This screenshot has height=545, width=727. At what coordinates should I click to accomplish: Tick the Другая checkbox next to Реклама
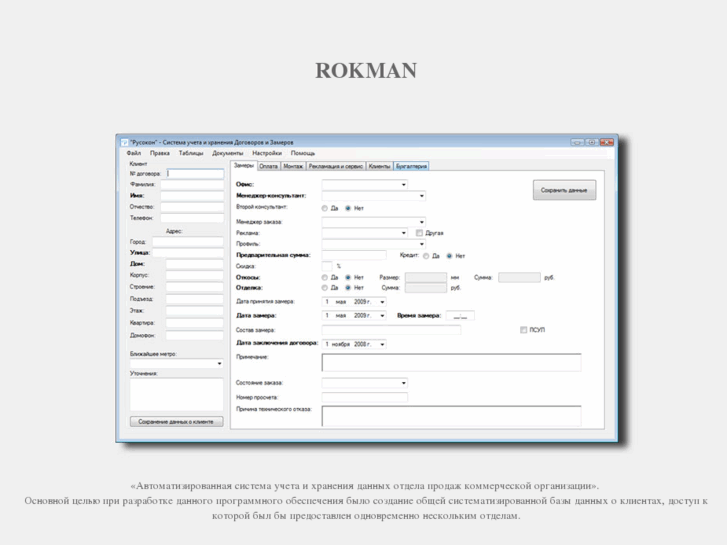(x=419, y=233)
